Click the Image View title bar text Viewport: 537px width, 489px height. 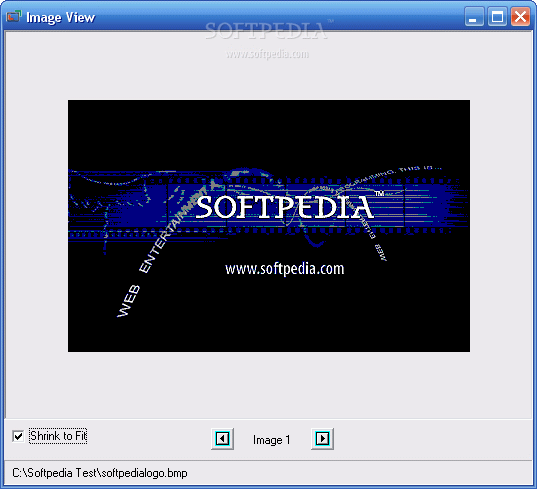tap(61, 17)
